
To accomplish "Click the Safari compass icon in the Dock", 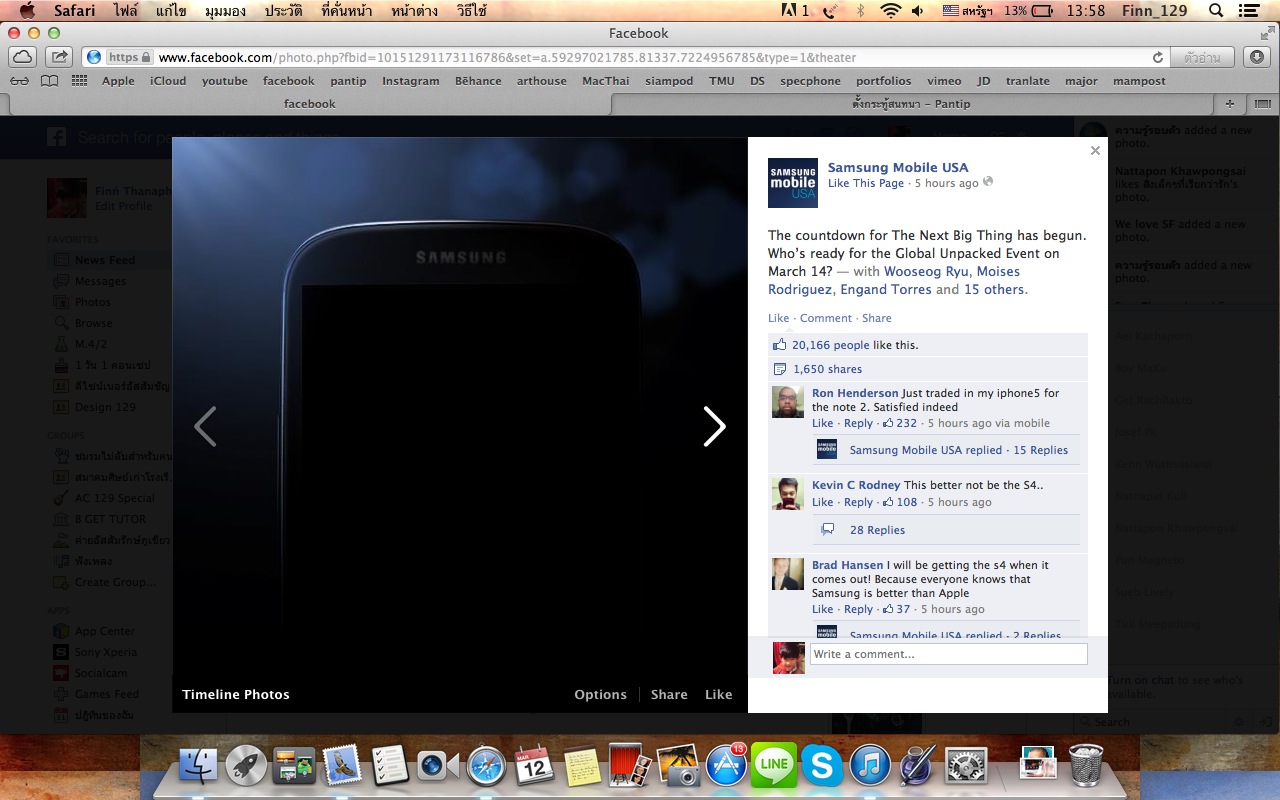I will tap(486, 766).
